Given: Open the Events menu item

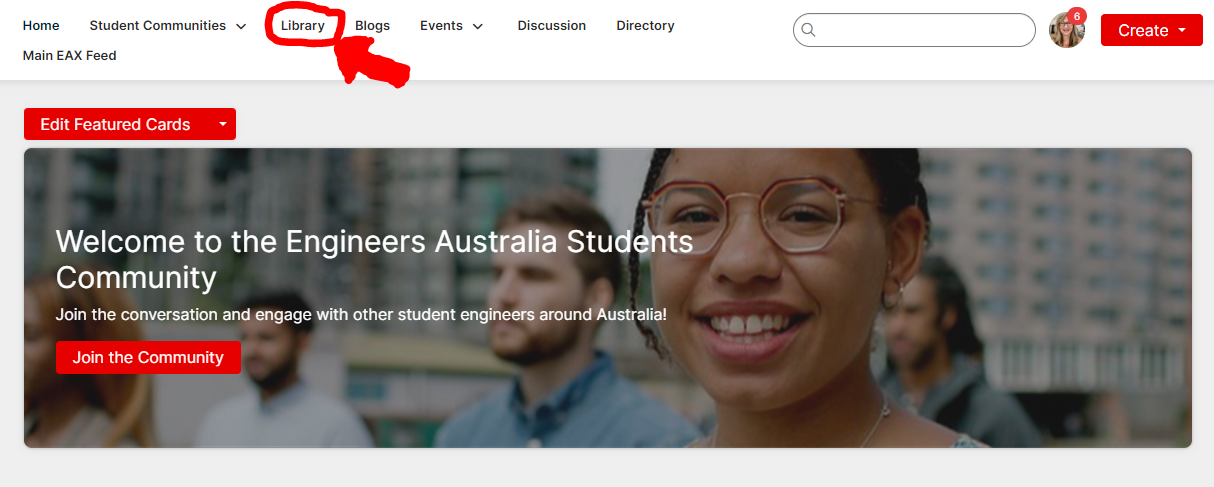Looking at the screenshot, I should 441,26.
